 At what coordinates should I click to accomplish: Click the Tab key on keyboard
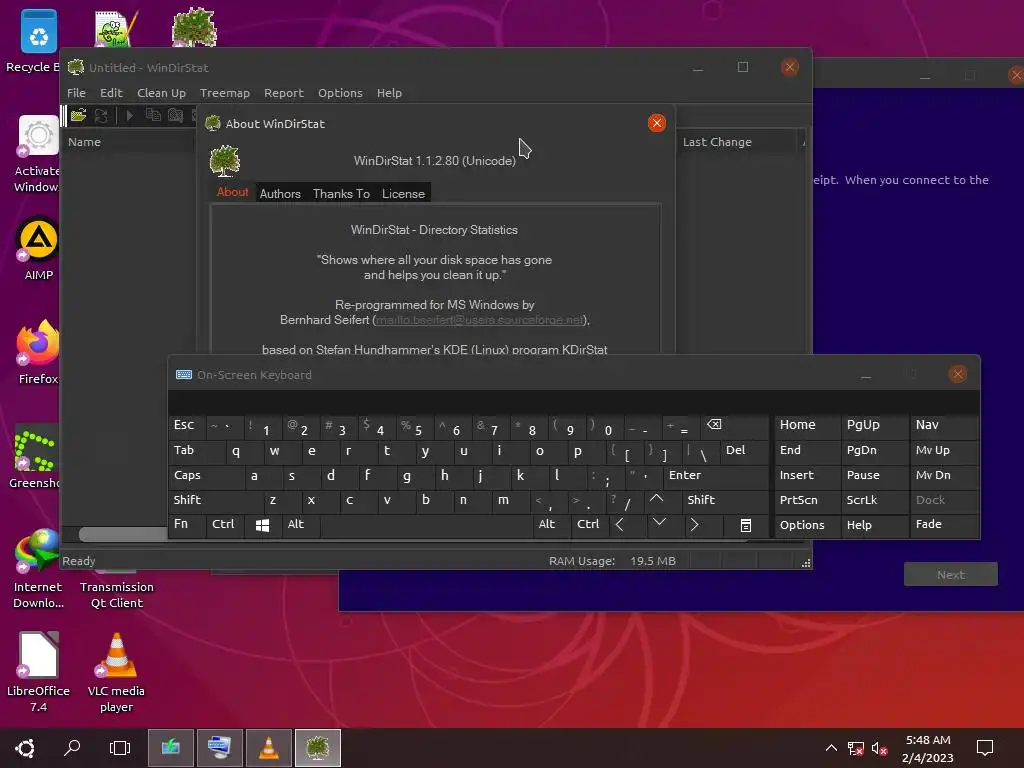(x=198, y=451)
